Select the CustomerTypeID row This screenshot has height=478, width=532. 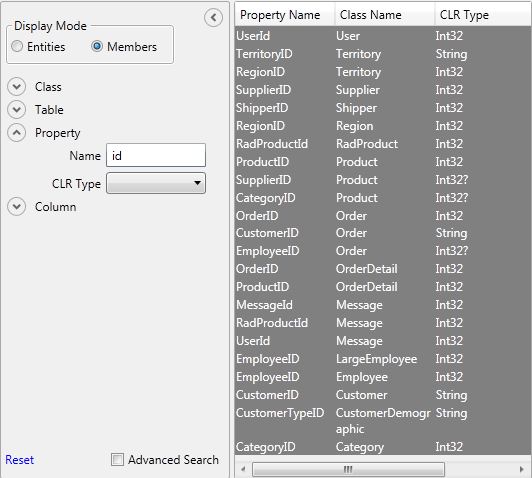383,421
